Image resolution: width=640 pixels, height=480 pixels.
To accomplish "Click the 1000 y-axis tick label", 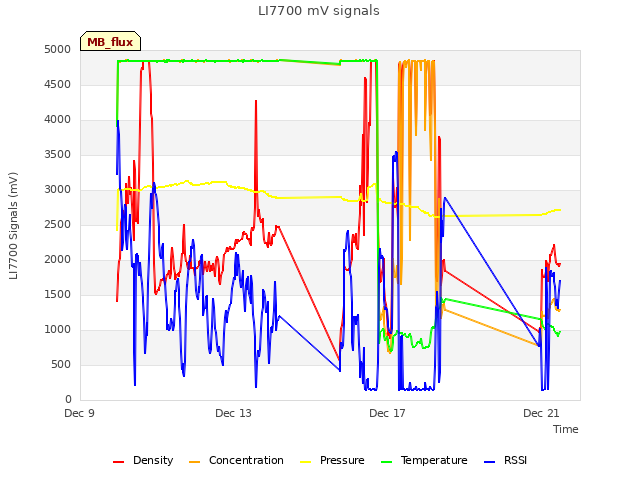I will point(58,329).
